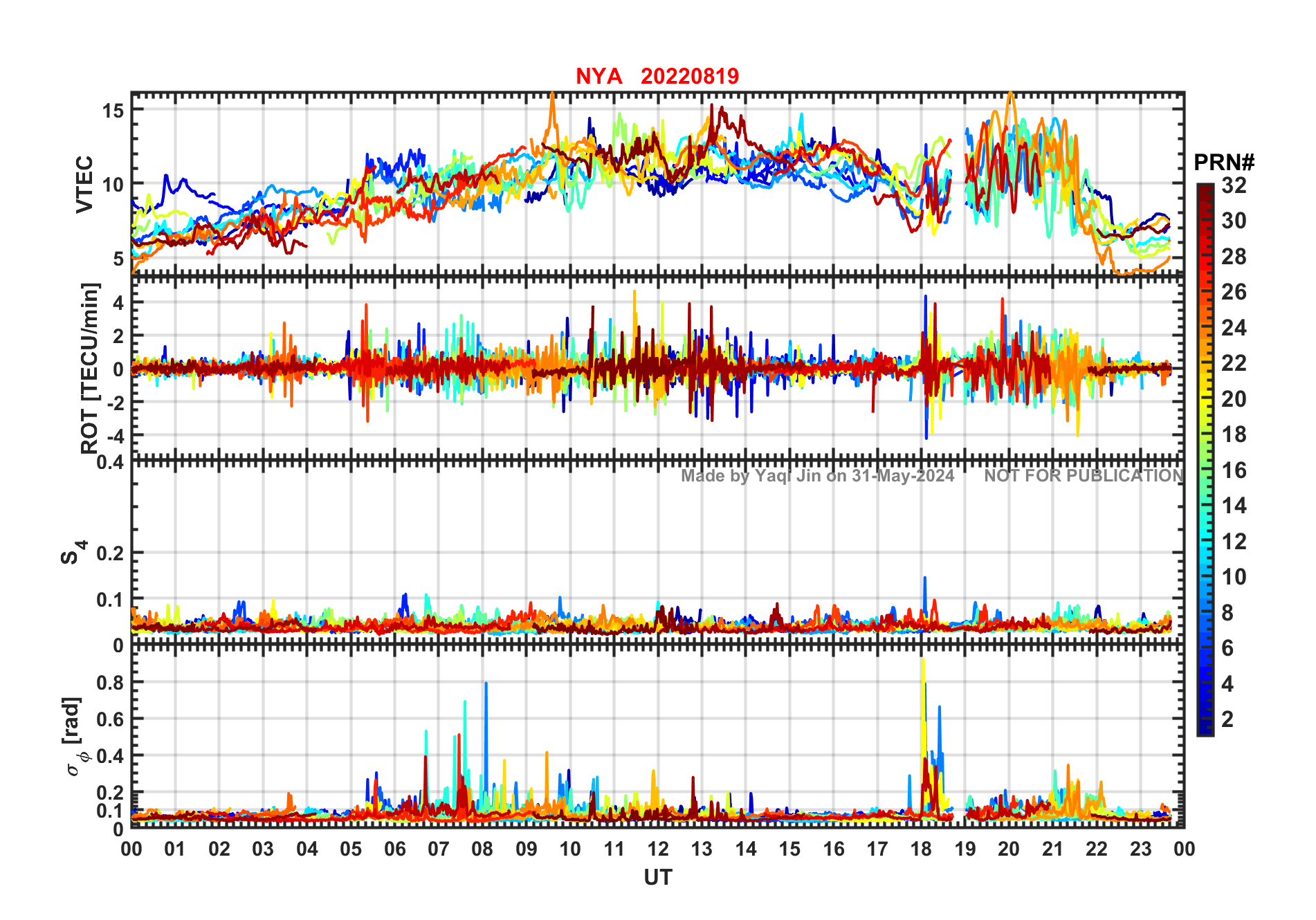Click the "0.2" tick on the S4 axis

tap(111, 553)
